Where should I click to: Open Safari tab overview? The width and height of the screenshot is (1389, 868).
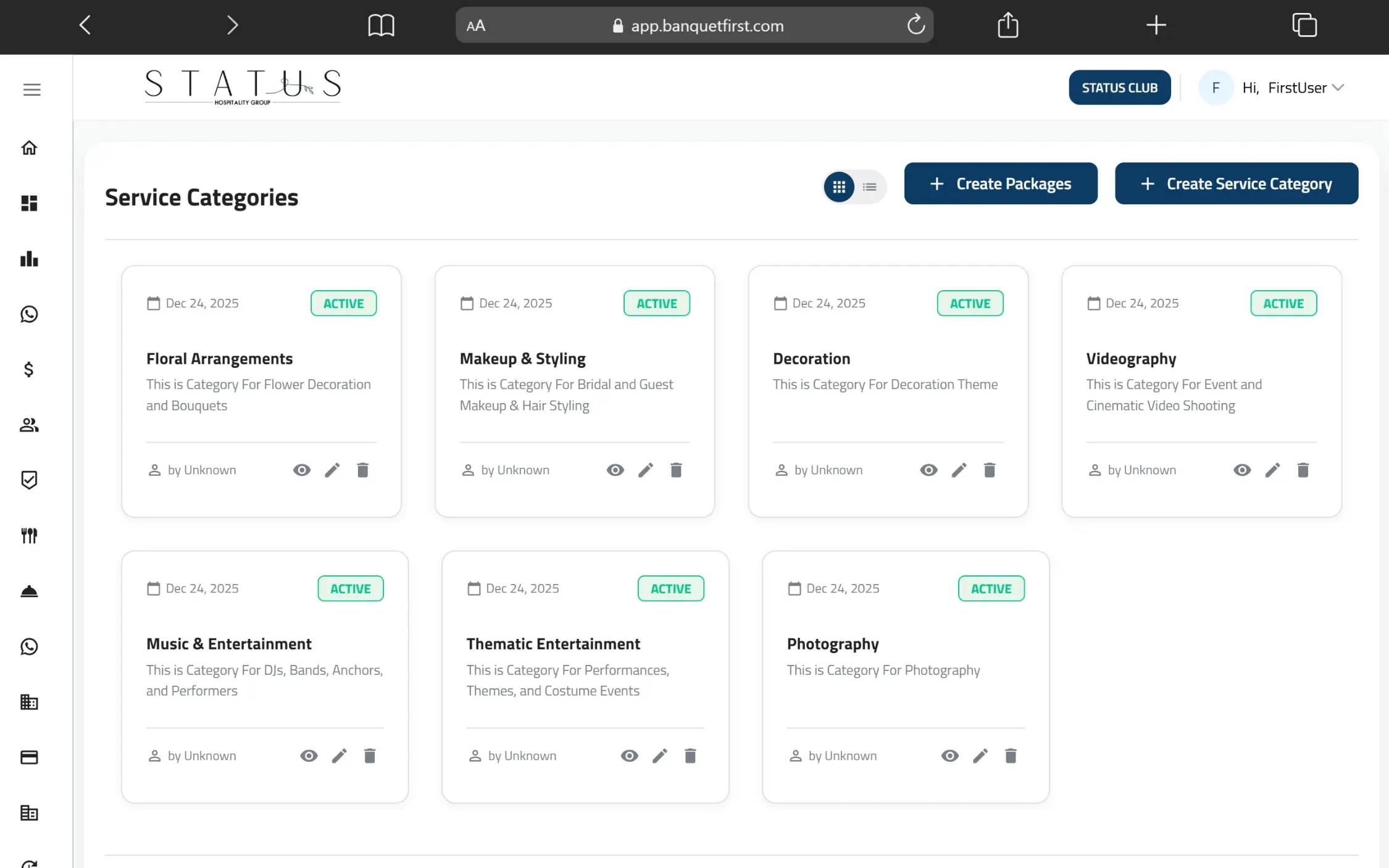(x=1305, y=25)
